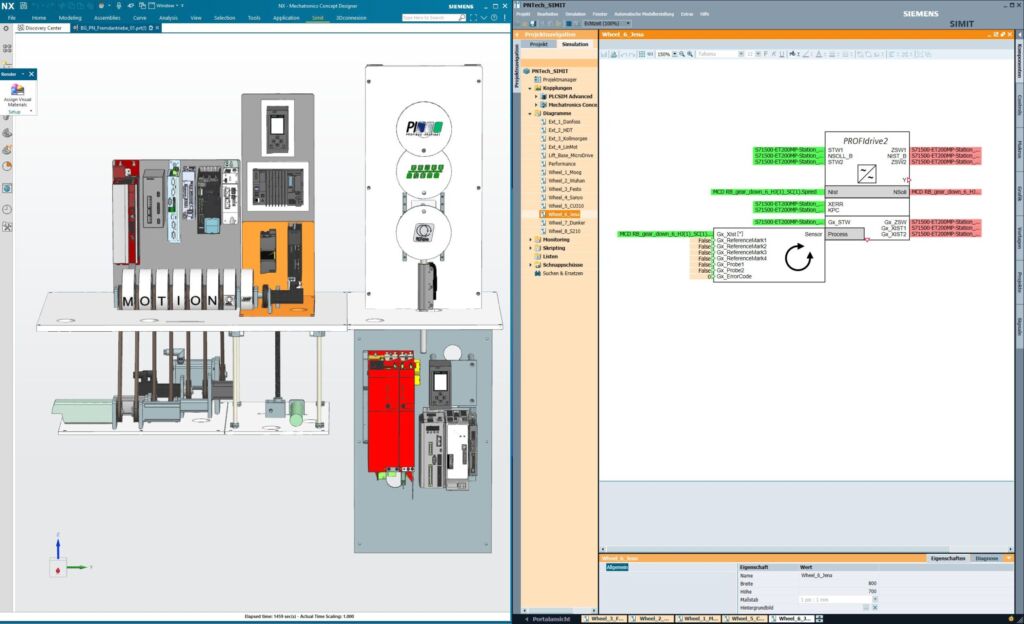The image size is (1024, 624).
Task: Expand the Monitoring folder
Action: [530, 240]
